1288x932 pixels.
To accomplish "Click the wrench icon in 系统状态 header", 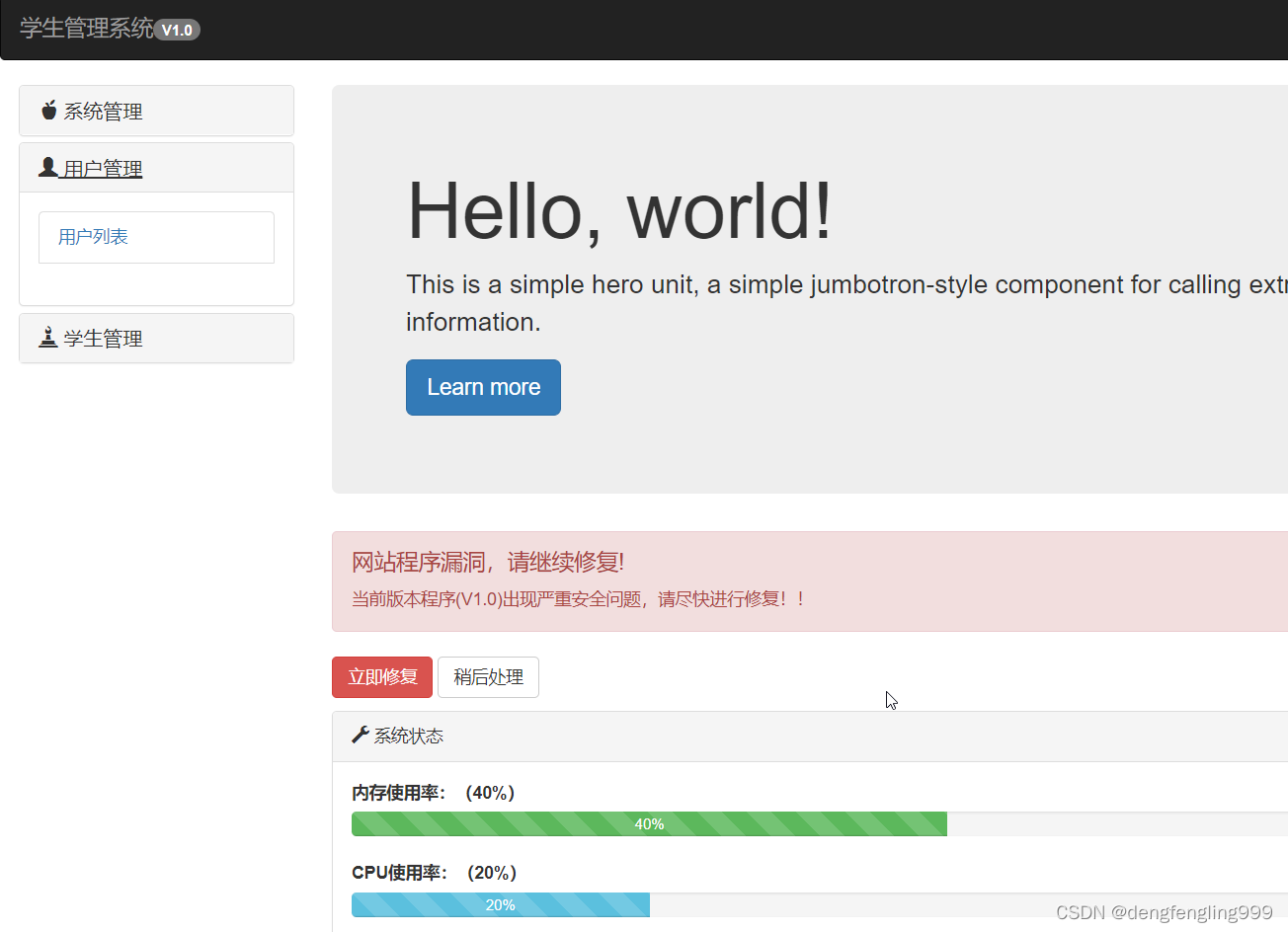I will pyautogui.click(x=361, y=736).
